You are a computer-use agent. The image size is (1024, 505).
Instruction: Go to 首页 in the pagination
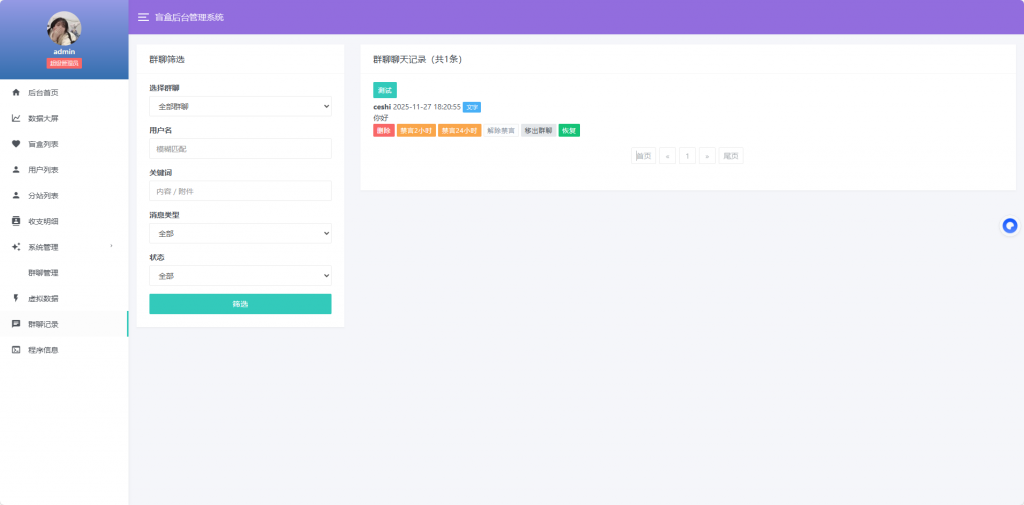[643, 156]
